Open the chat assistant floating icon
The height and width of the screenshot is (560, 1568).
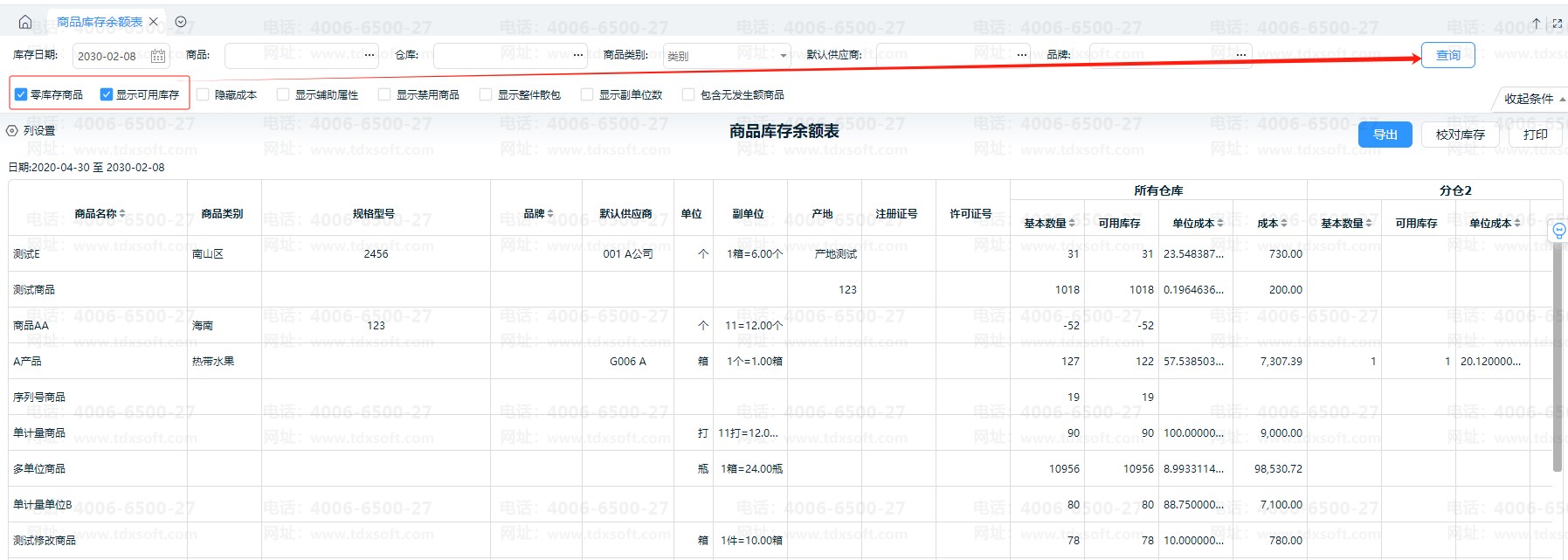(1558, 231)
